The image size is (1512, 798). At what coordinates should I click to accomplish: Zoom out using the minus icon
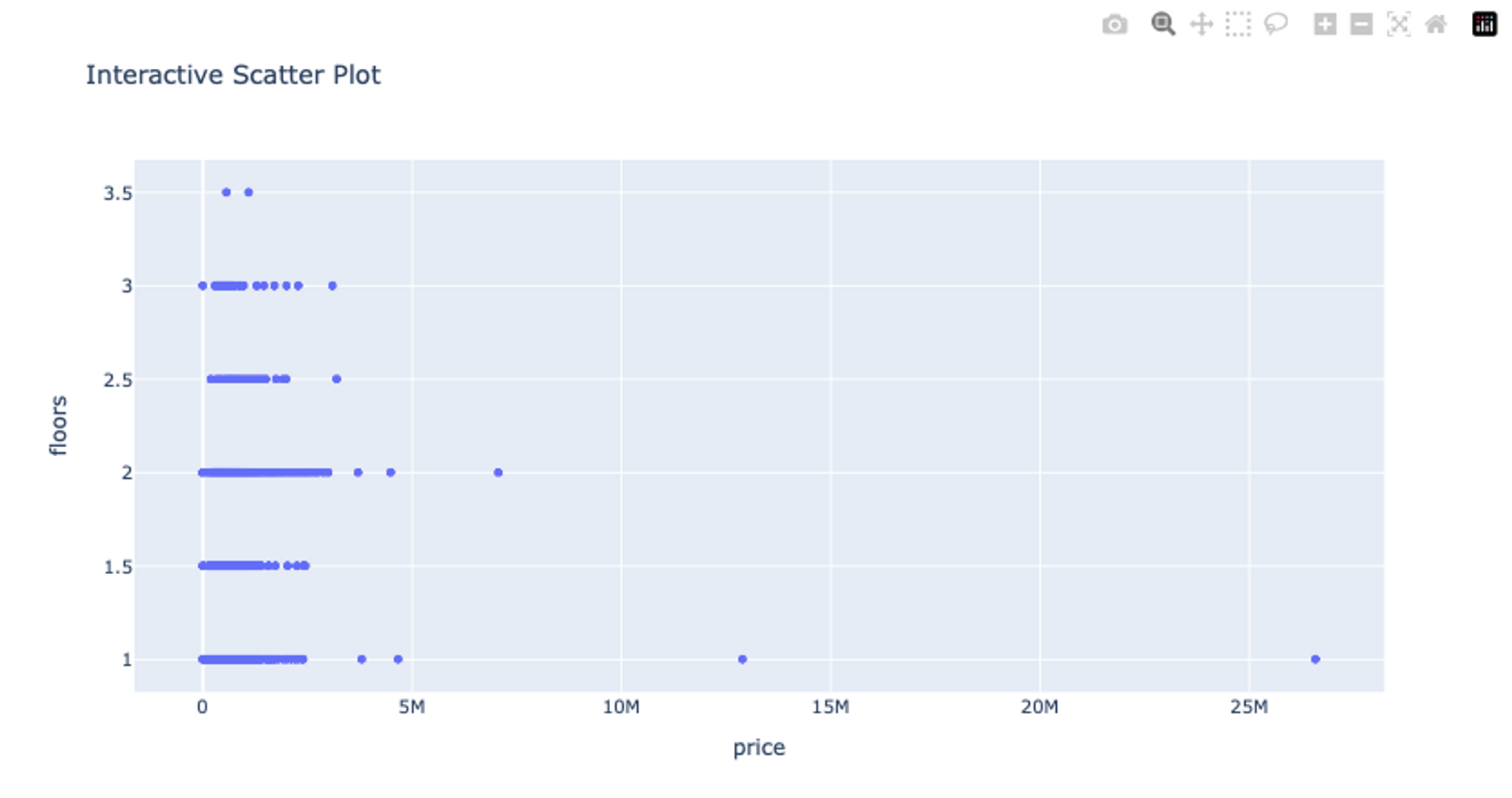coord(1361,25)
